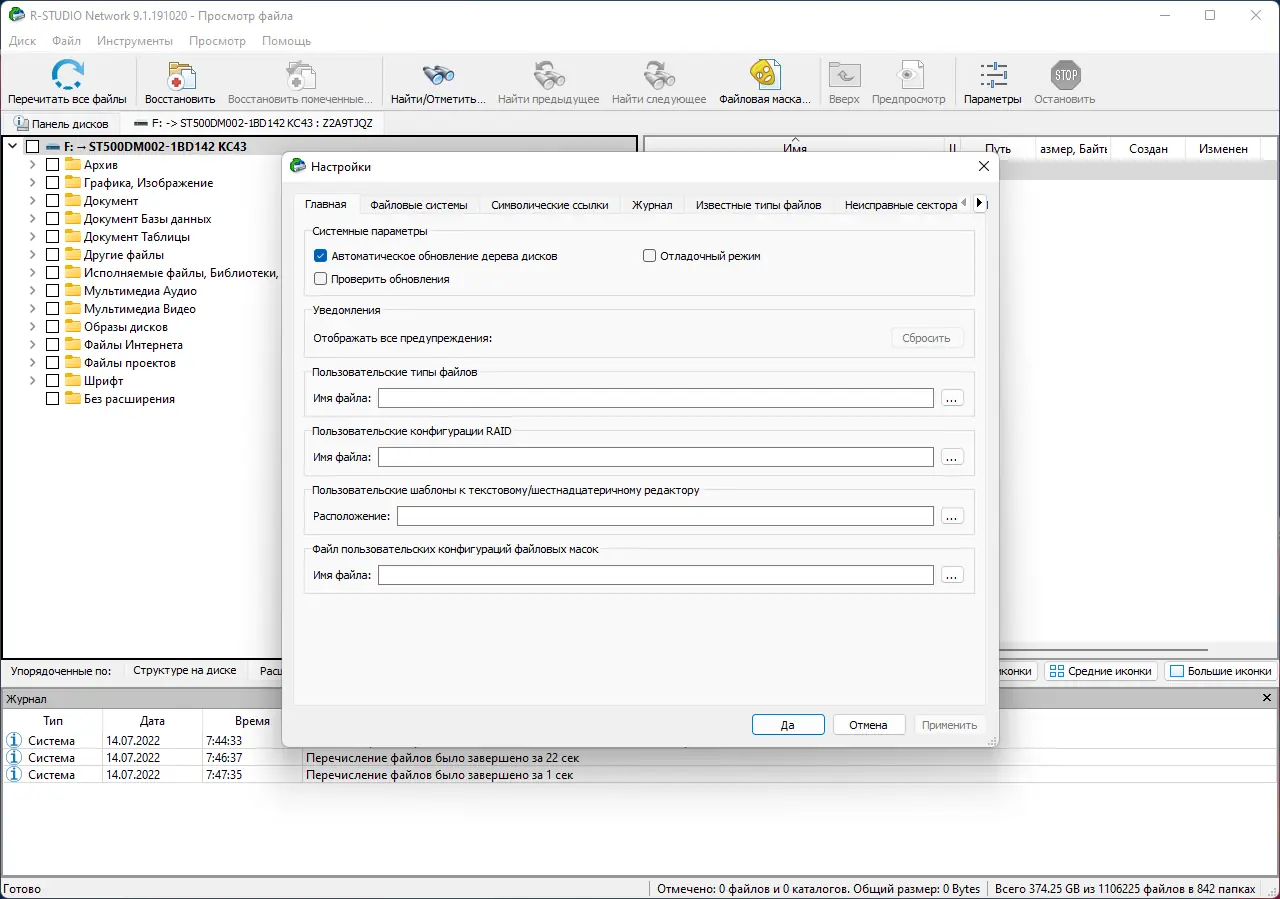The height and width of the screenshot is (899, 1280).
Task: Show more settings tabs with right arrow
Action: click(979, 203)
